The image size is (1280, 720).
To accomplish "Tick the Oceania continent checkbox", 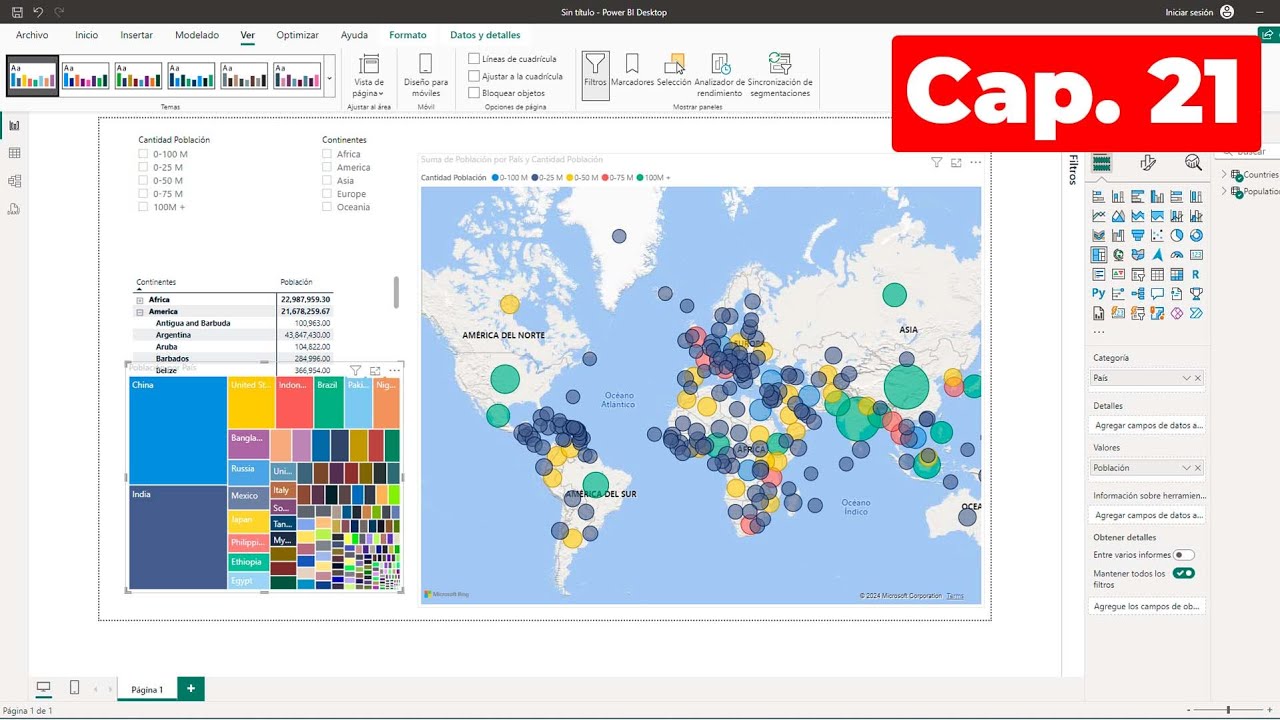I will 327,207.
